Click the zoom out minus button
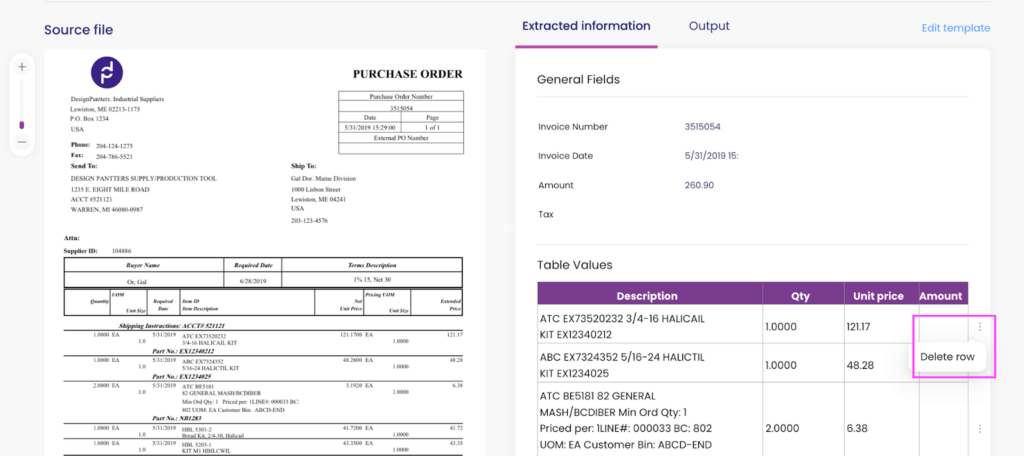 [22, 142]
